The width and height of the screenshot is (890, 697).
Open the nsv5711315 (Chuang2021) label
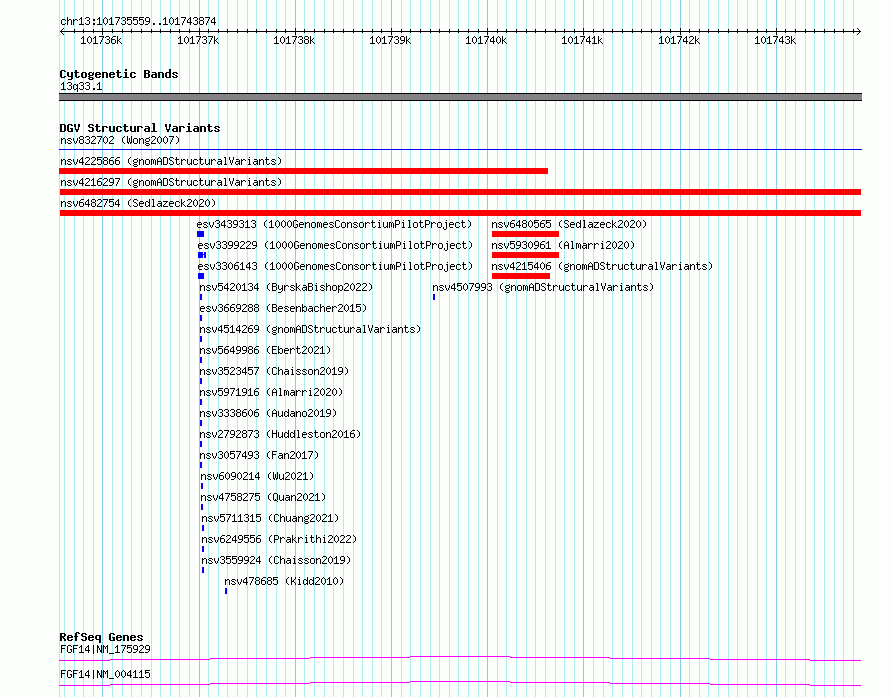pos(270,518)
